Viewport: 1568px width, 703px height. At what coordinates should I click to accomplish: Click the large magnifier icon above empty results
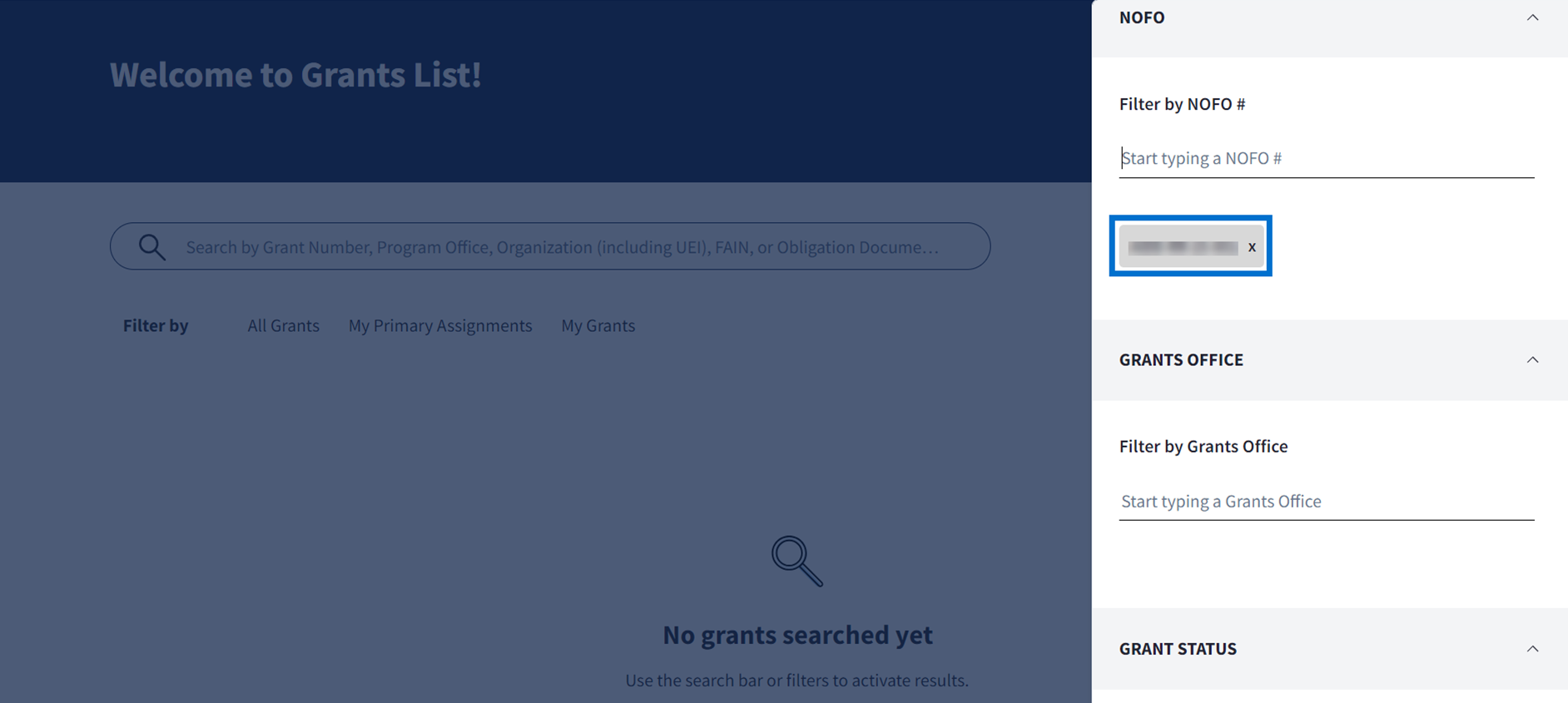(x=796, y=561)
